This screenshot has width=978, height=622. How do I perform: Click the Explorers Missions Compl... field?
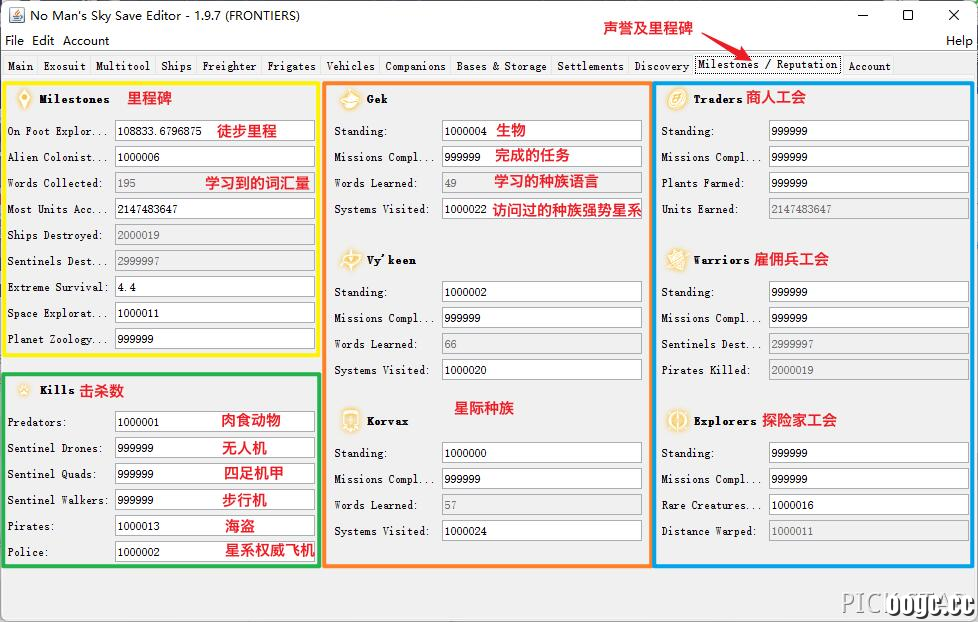click(869, 479)
